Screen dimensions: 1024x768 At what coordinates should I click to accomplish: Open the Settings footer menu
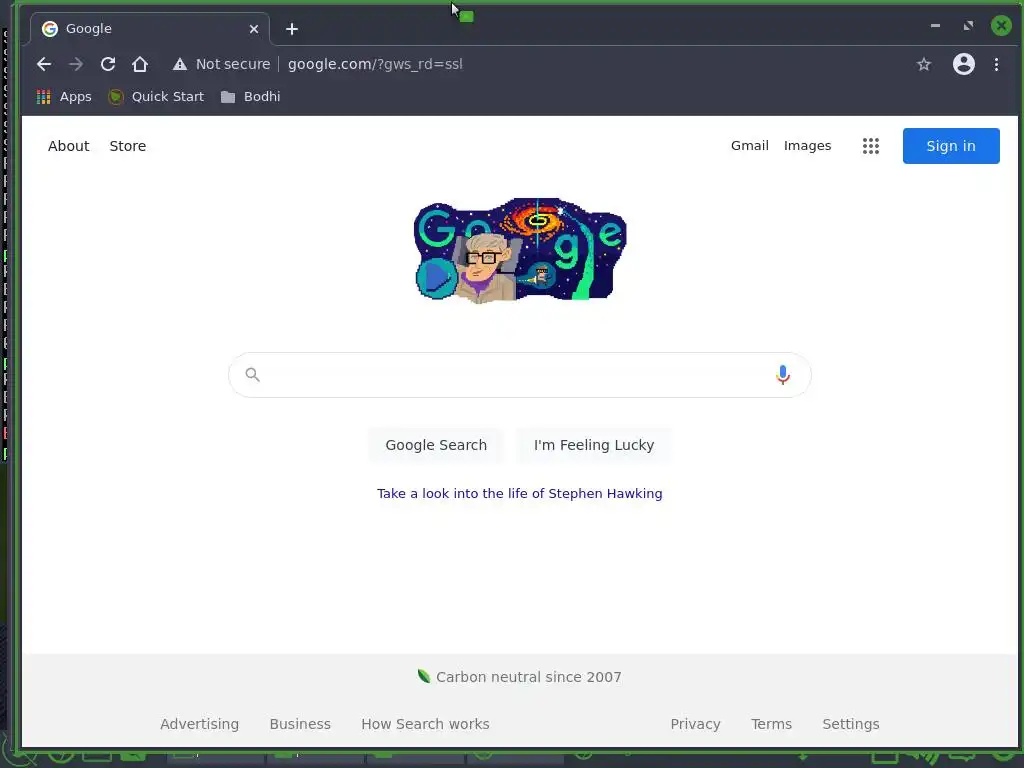[x=850, y=724]
